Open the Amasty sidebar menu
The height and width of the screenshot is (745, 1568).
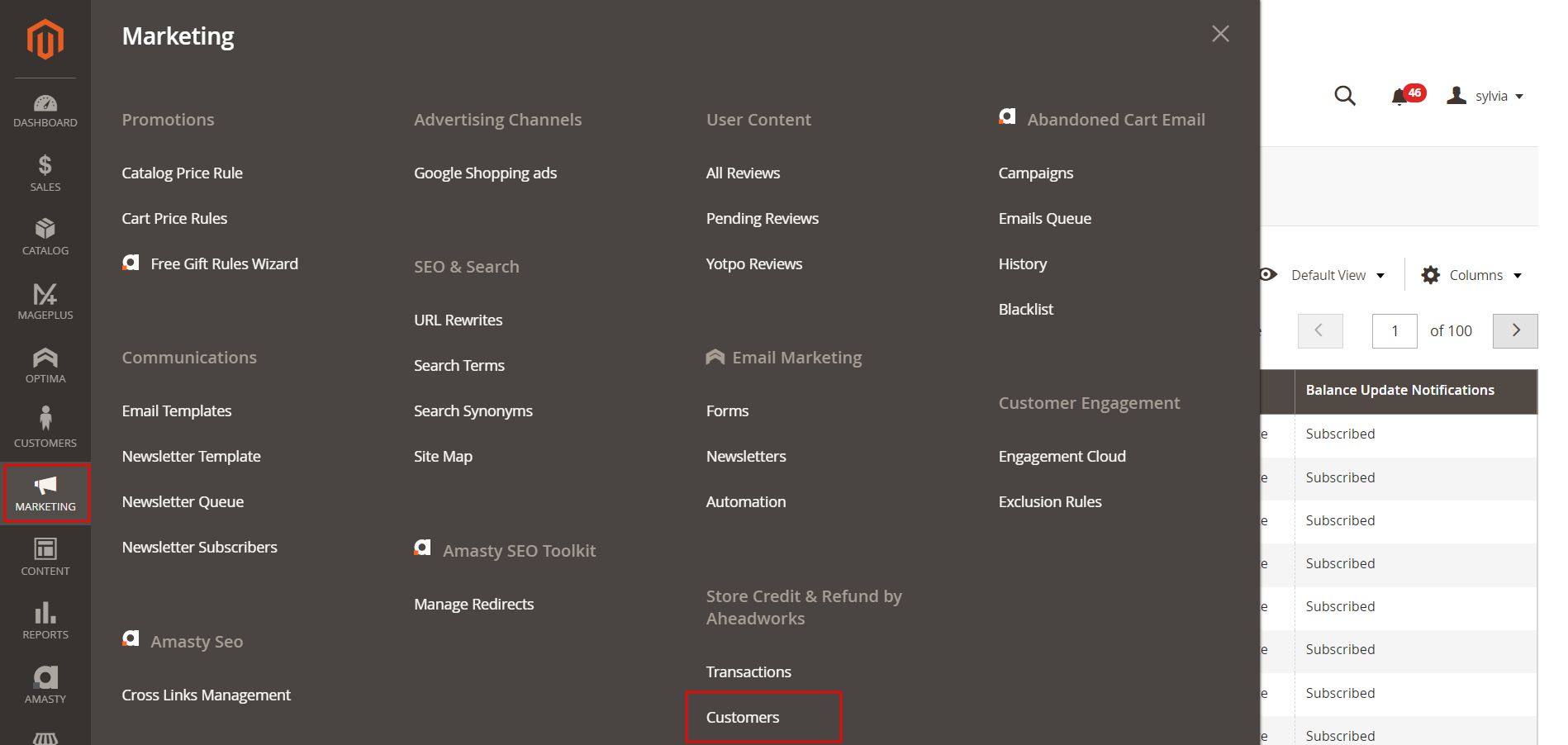45,685
